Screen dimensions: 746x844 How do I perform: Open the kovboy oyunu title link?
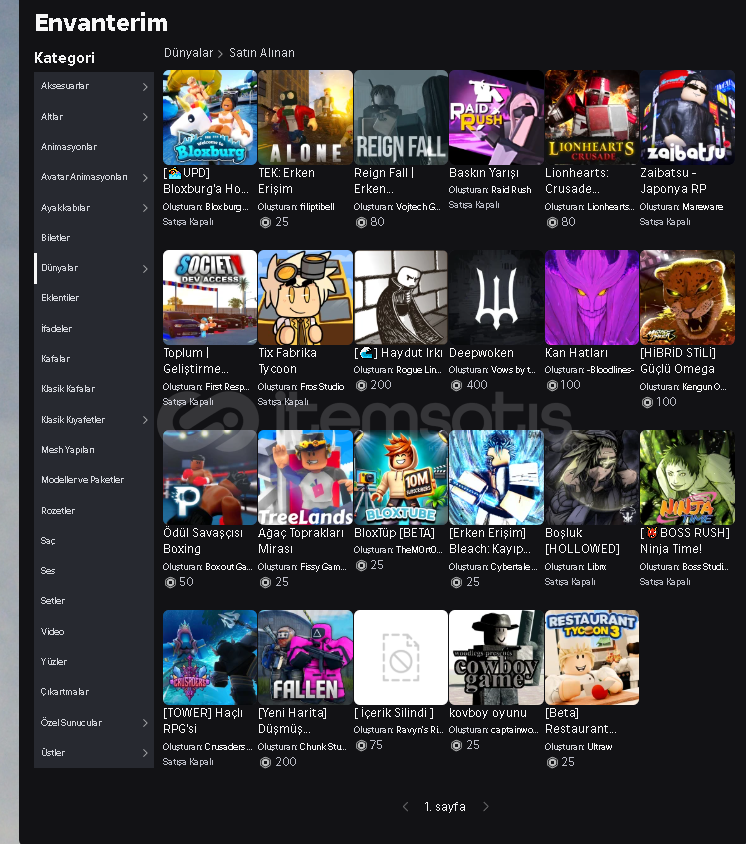pos(488,713)
